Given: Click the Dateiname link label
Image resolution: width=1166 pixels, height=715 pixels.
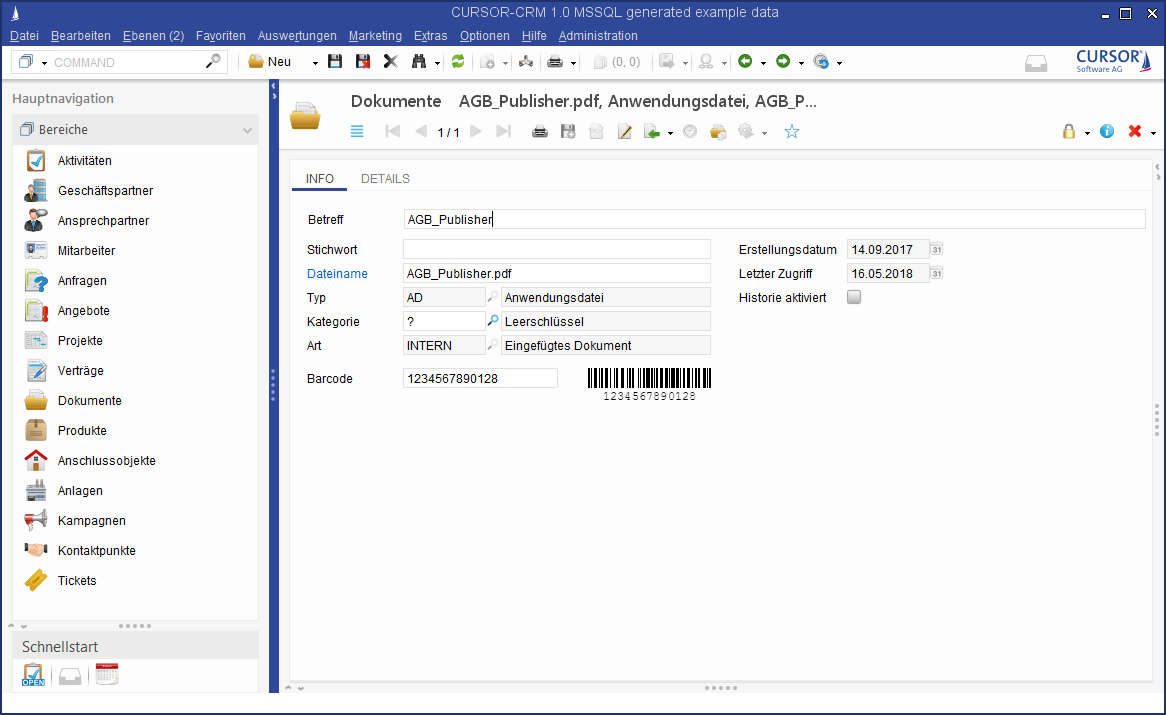Looking at the screenshot, I should tap(337, 274).
